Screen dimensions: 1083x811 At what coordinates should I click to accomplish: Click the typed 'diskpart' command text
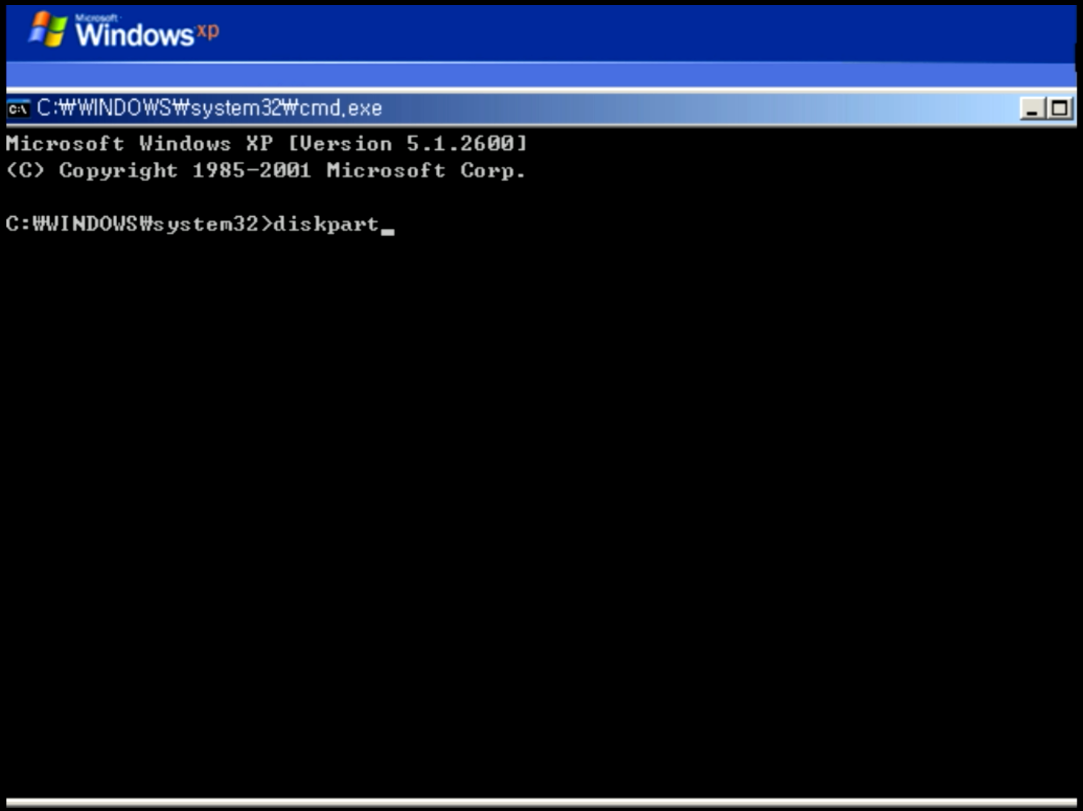[x=326, y=225]
